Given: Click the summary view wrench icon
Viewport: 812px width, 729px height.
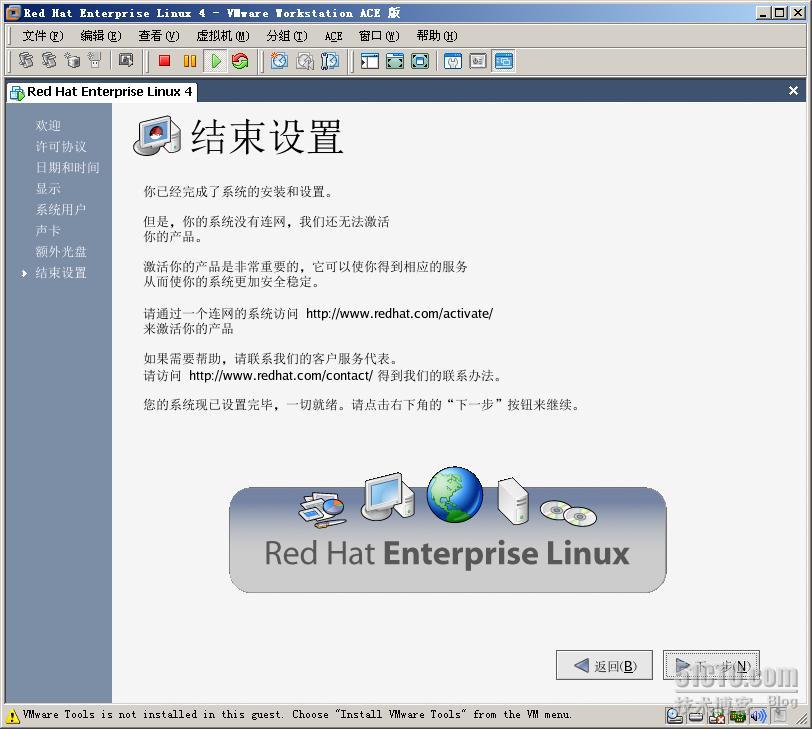Looking at the screenshot, I should pos(453,61).
